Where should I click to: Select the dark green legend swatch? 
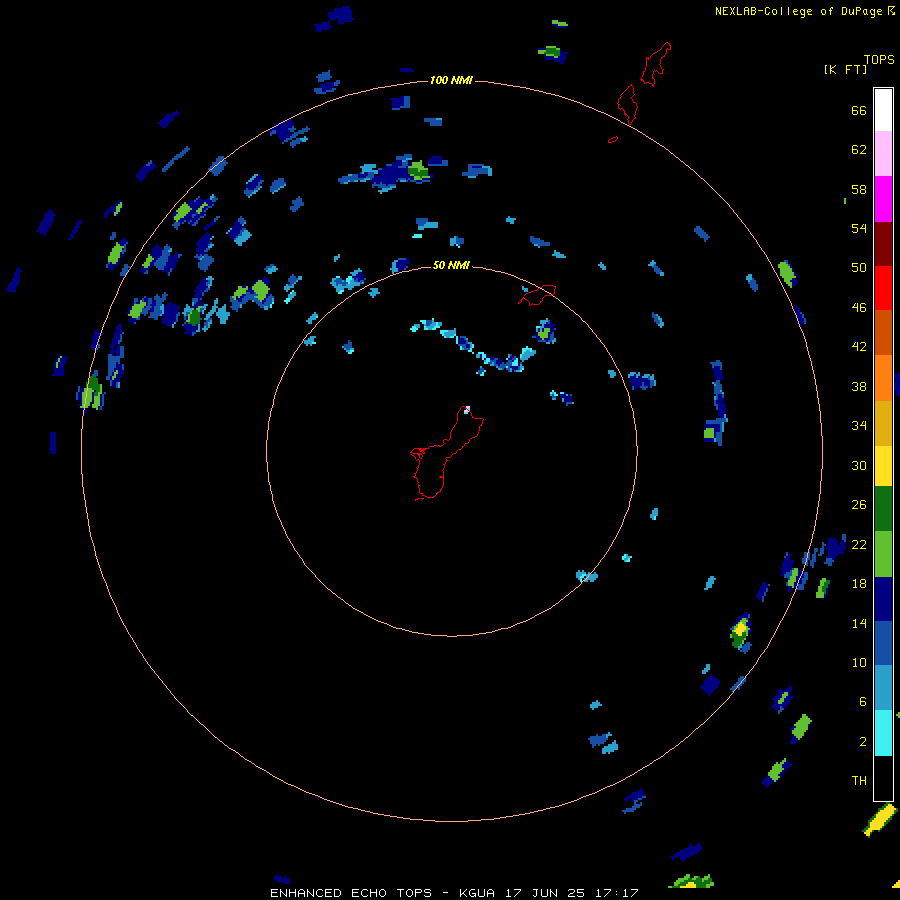tap(883, 509)
